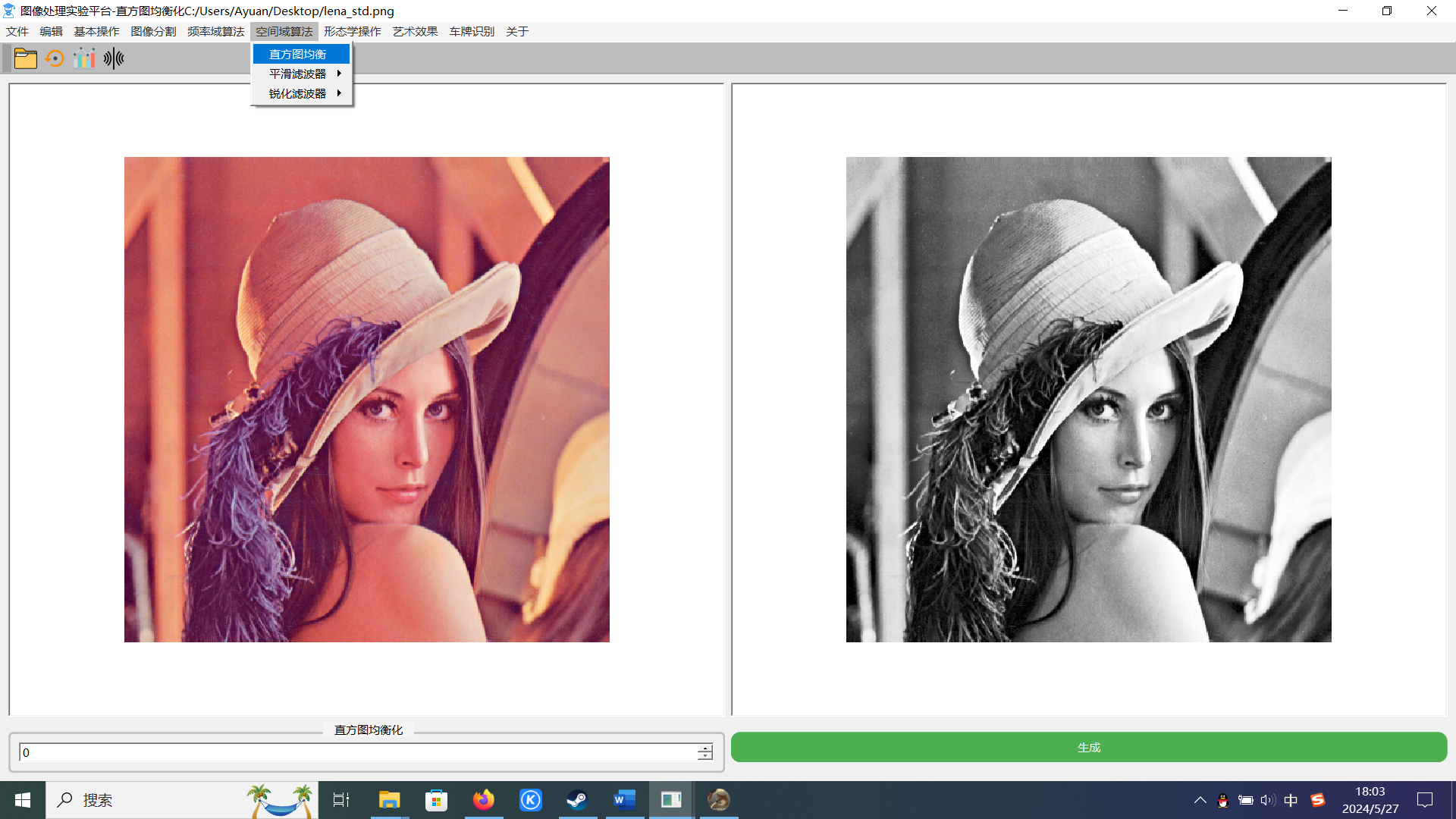Viewport: 1456px width, 819px height.
Task: Click the 直方图均衡化 value input field
Action: click(356, 752)
